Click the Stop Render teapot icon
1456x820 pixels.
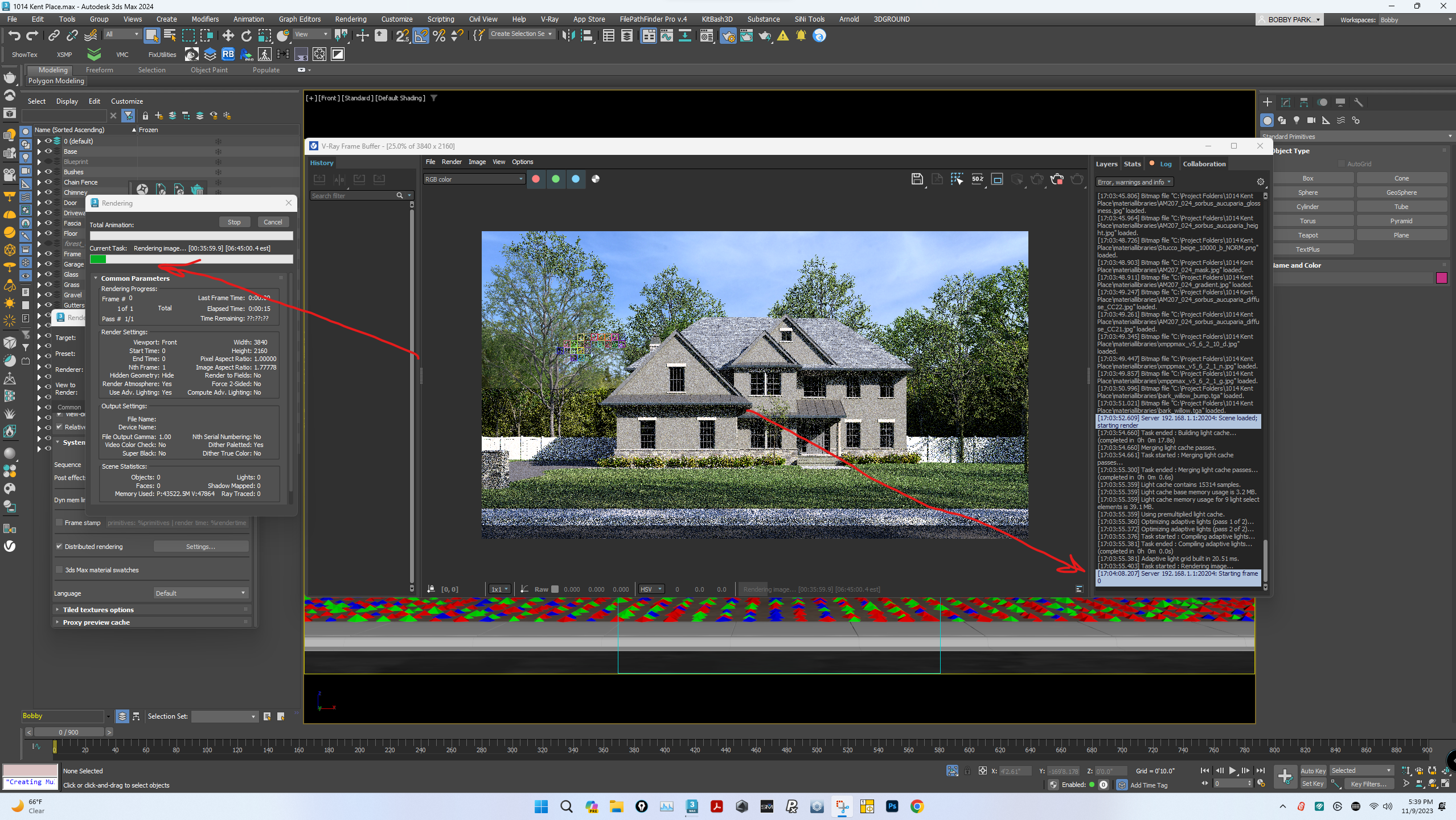1057,179
